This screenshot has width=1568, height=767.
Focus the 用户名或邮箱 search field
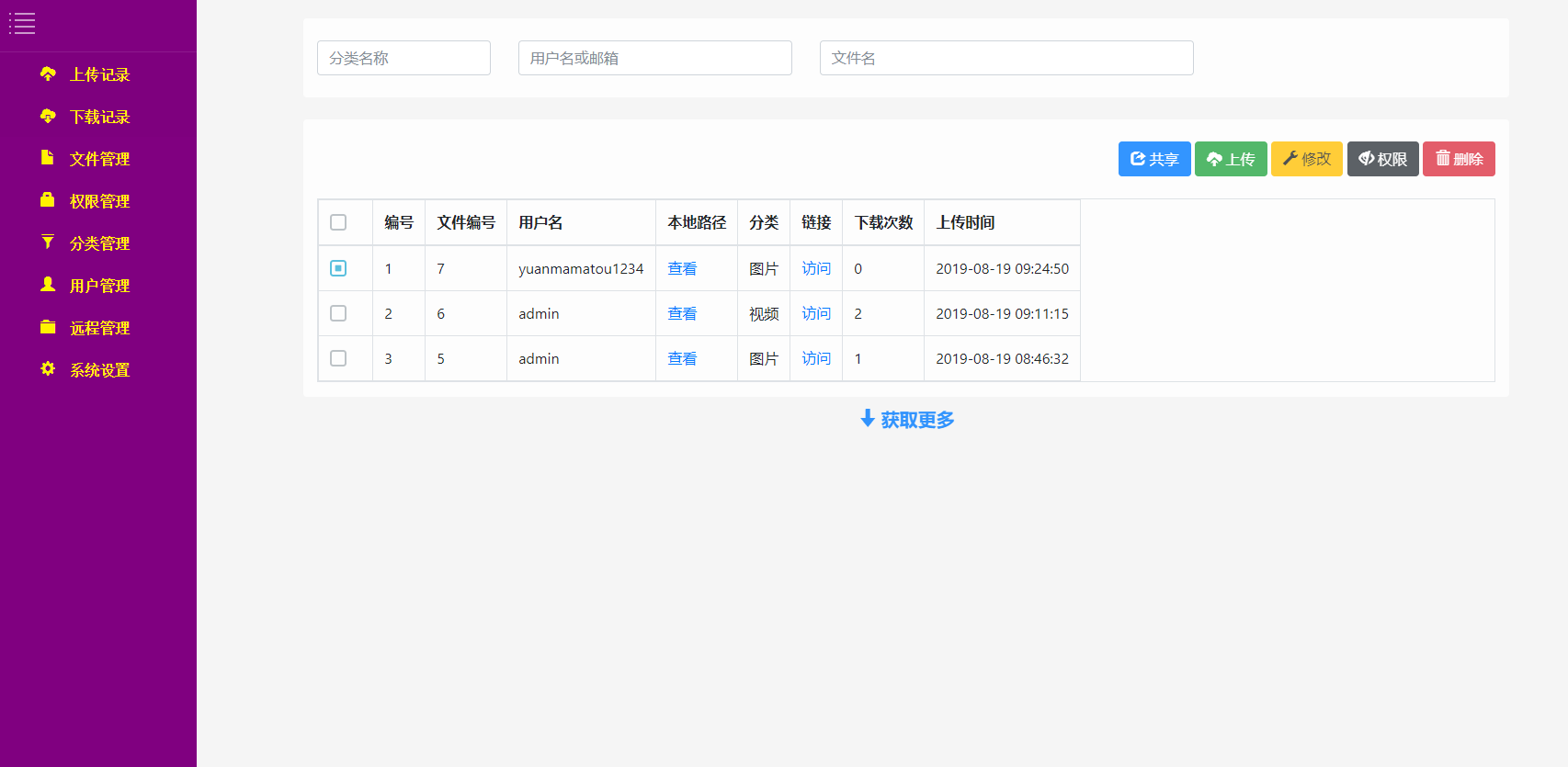coord(654,58)
